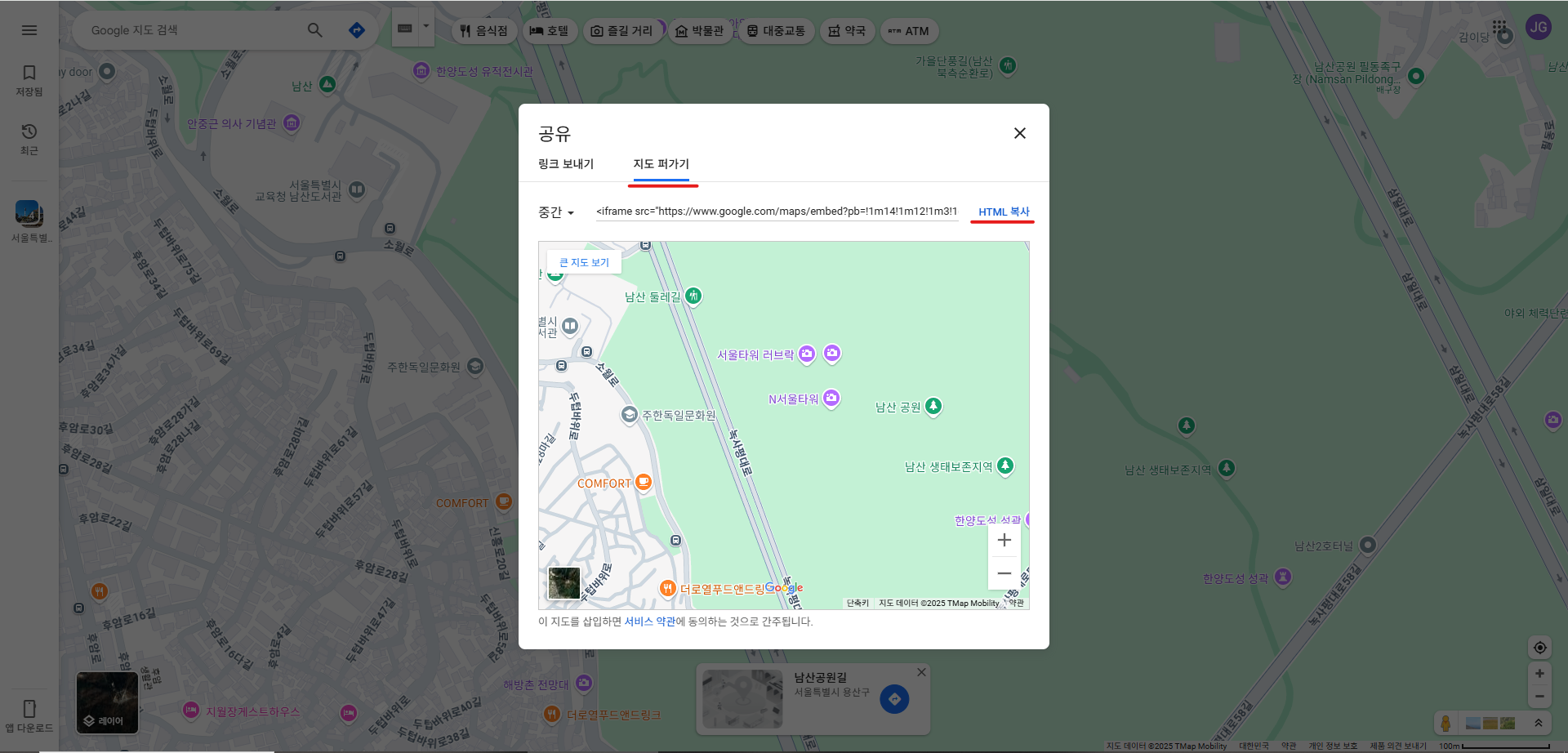Click the search magnifier icon
This screenshot has height=753, width=1568.
click(314, 30)
